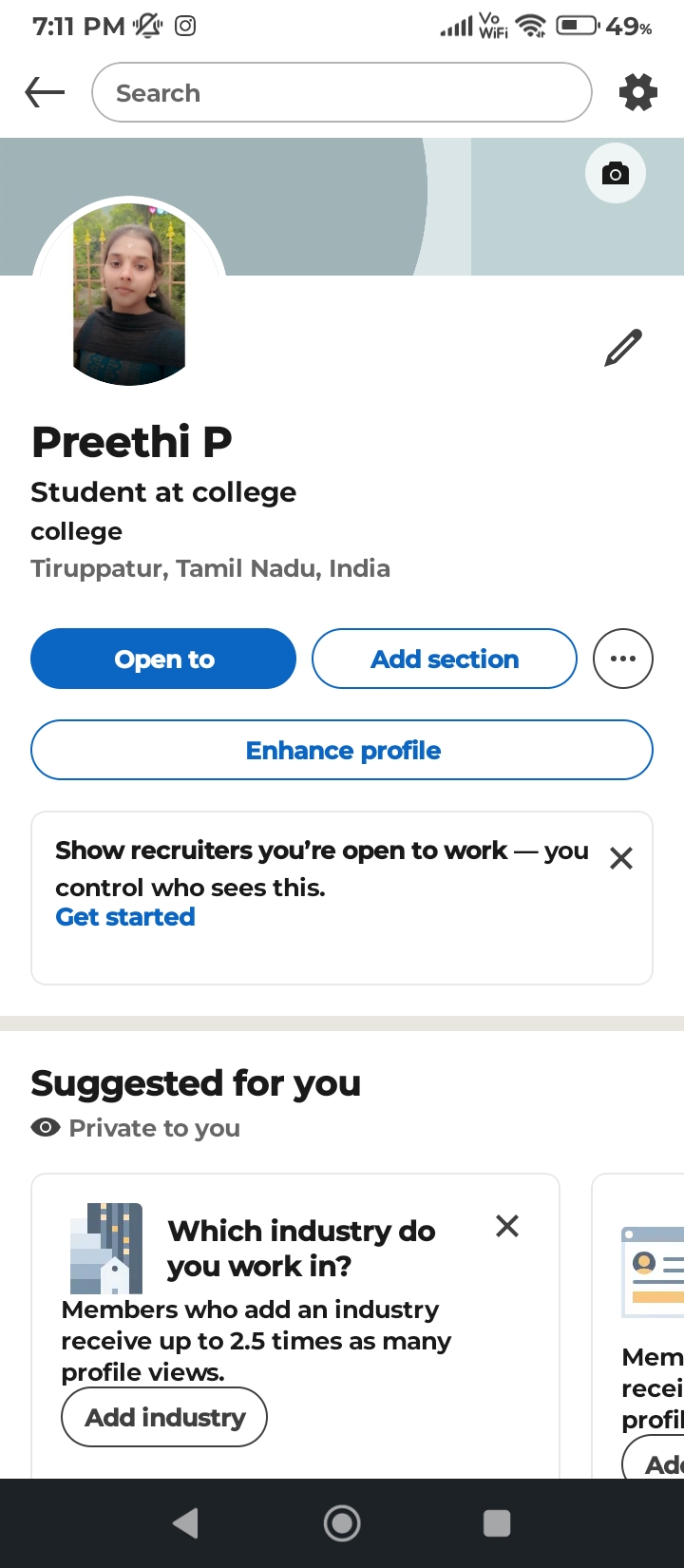
Task: Tap the Enhance profile button
Action: [342, 751]
